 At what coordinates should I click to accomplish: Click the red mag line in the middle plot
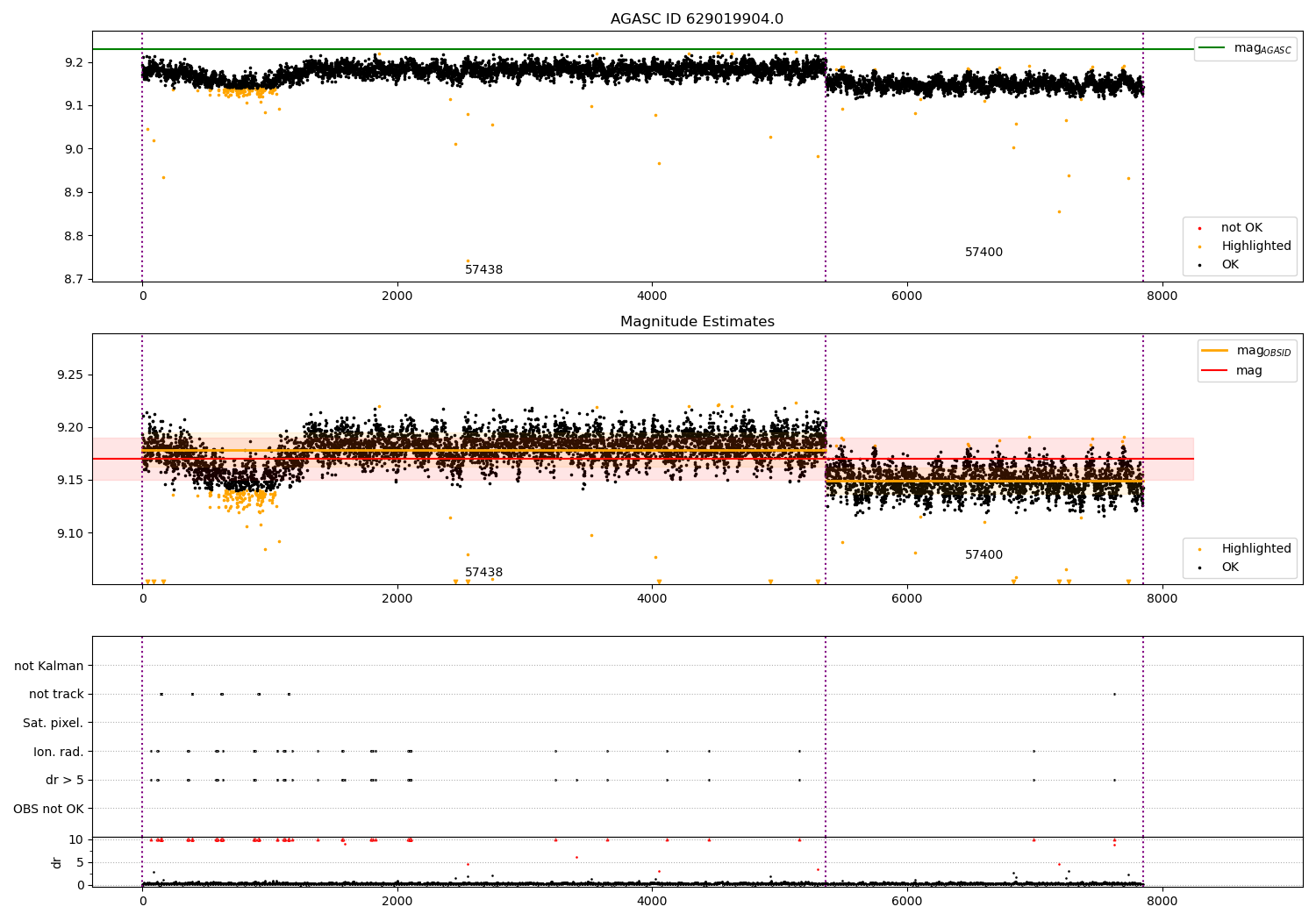(x=643, y=459)
